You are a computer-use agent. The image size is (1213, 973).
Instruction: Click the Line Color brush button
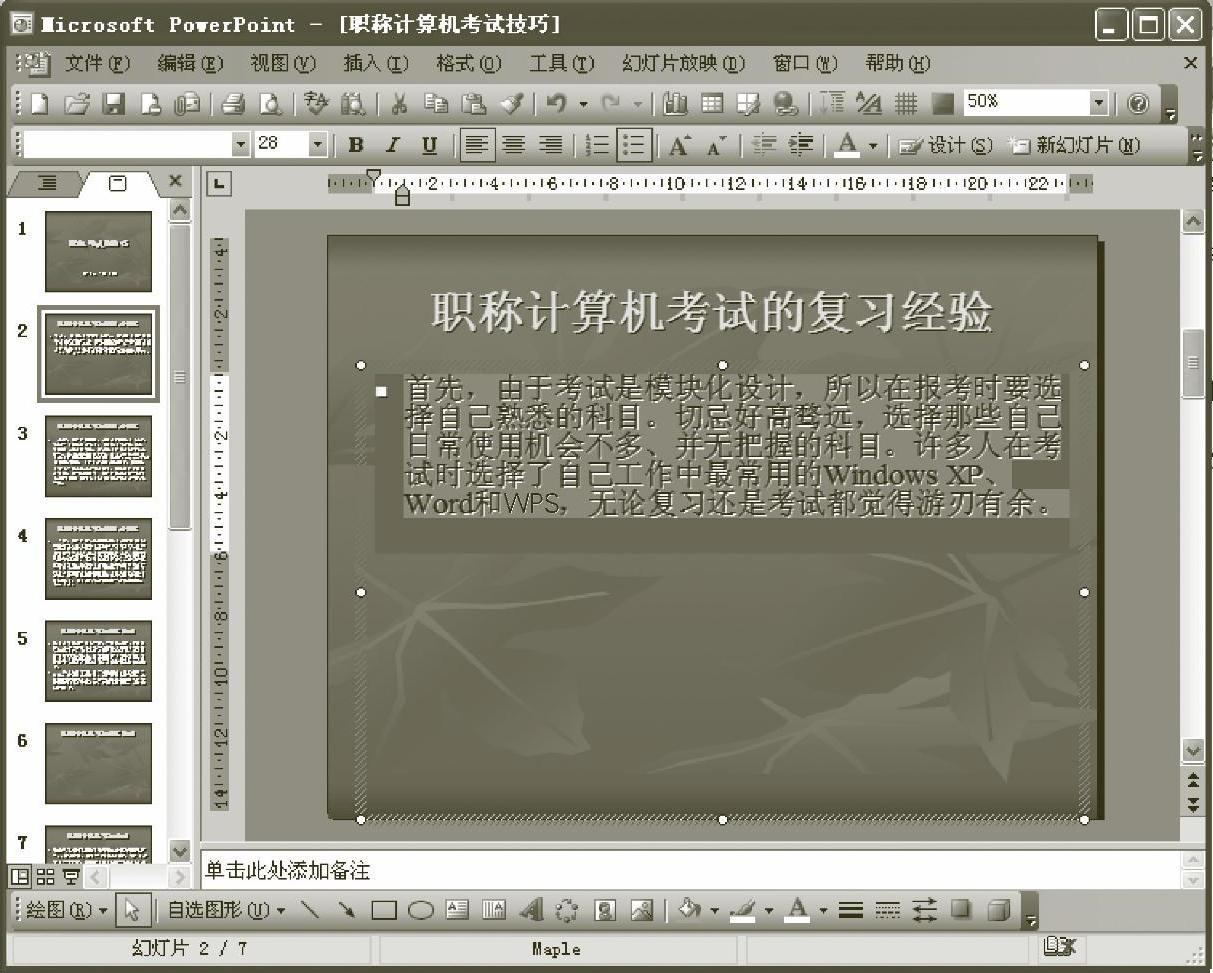coord(743,910)
